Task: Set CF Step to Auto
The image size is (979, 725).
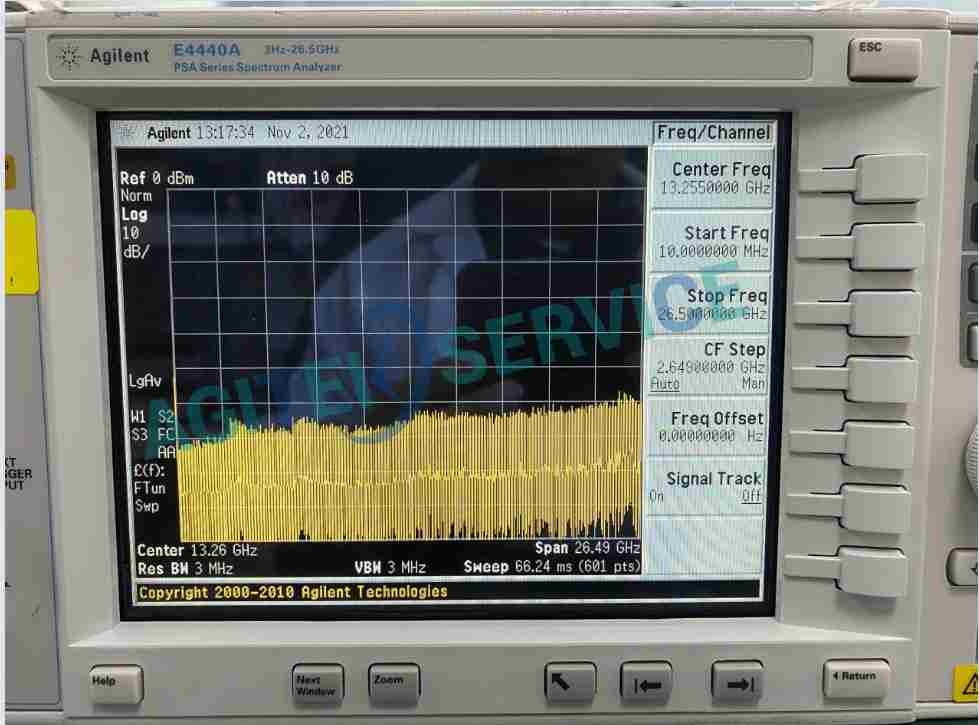Action: coord(663,384)
